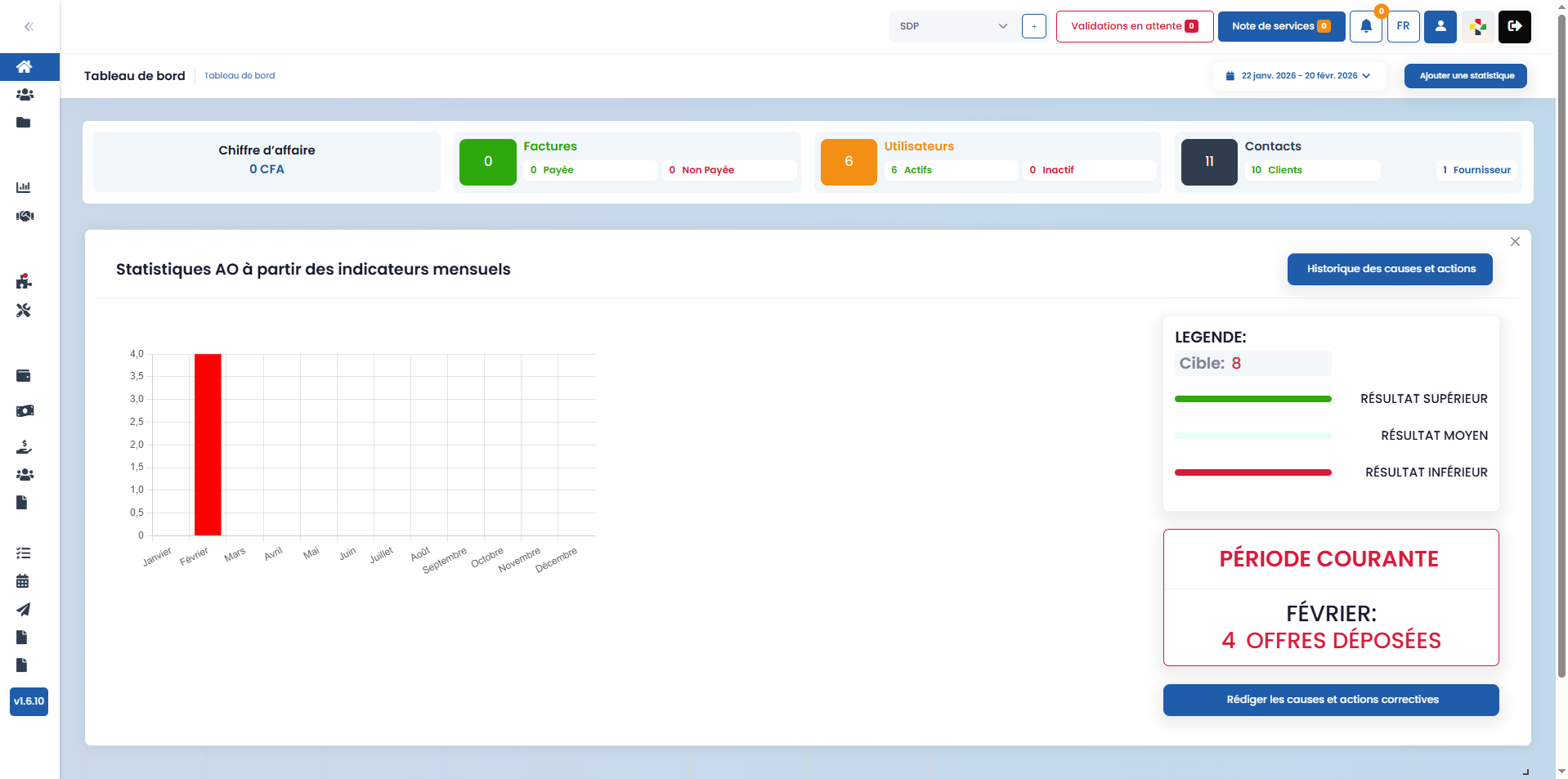Open the home dashboard icon in sidebar
Viewport: 1568px width, 779px height.
tap(25, 67)
